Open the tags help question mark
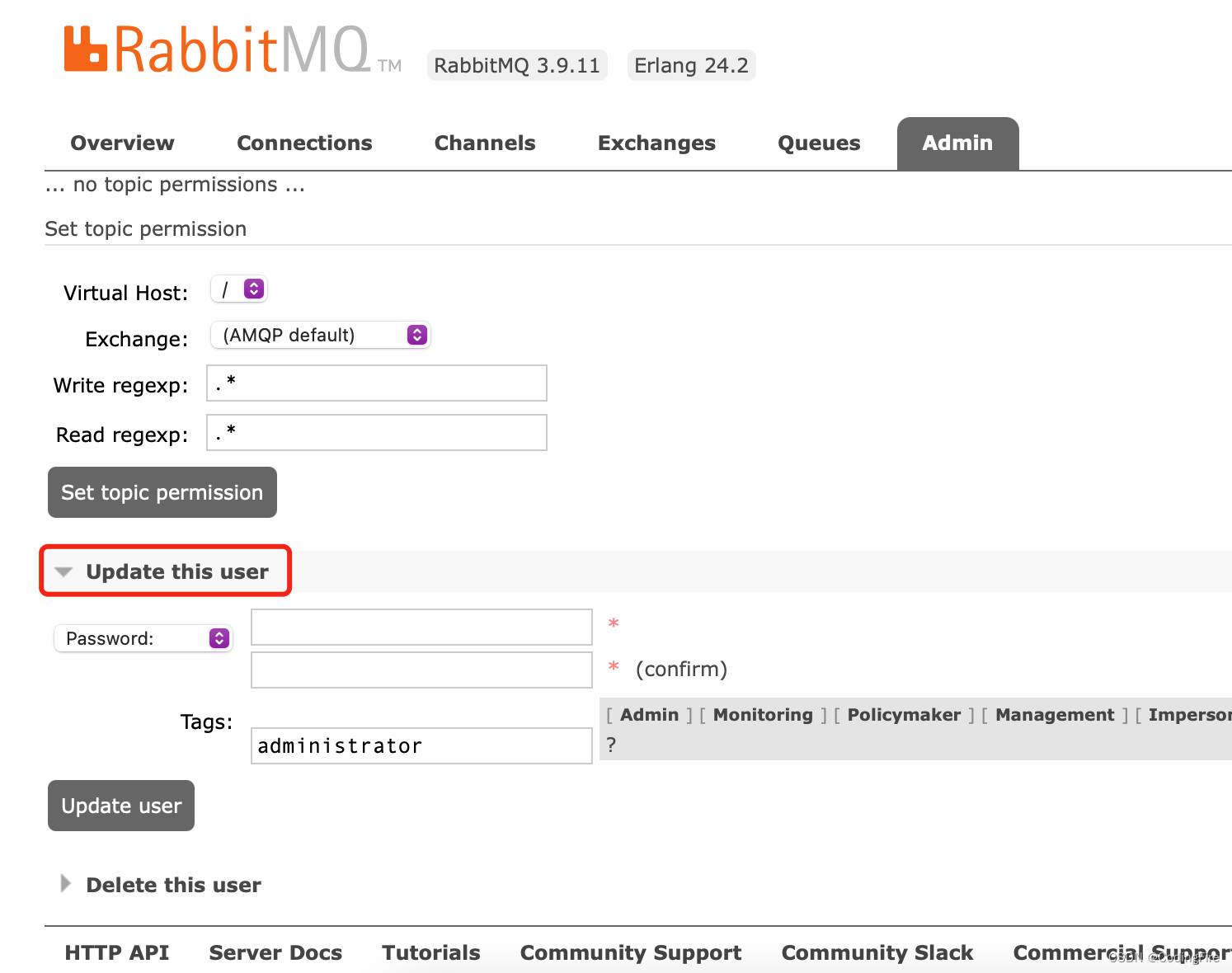The image size is (1232, 973). tap(611, 745)
